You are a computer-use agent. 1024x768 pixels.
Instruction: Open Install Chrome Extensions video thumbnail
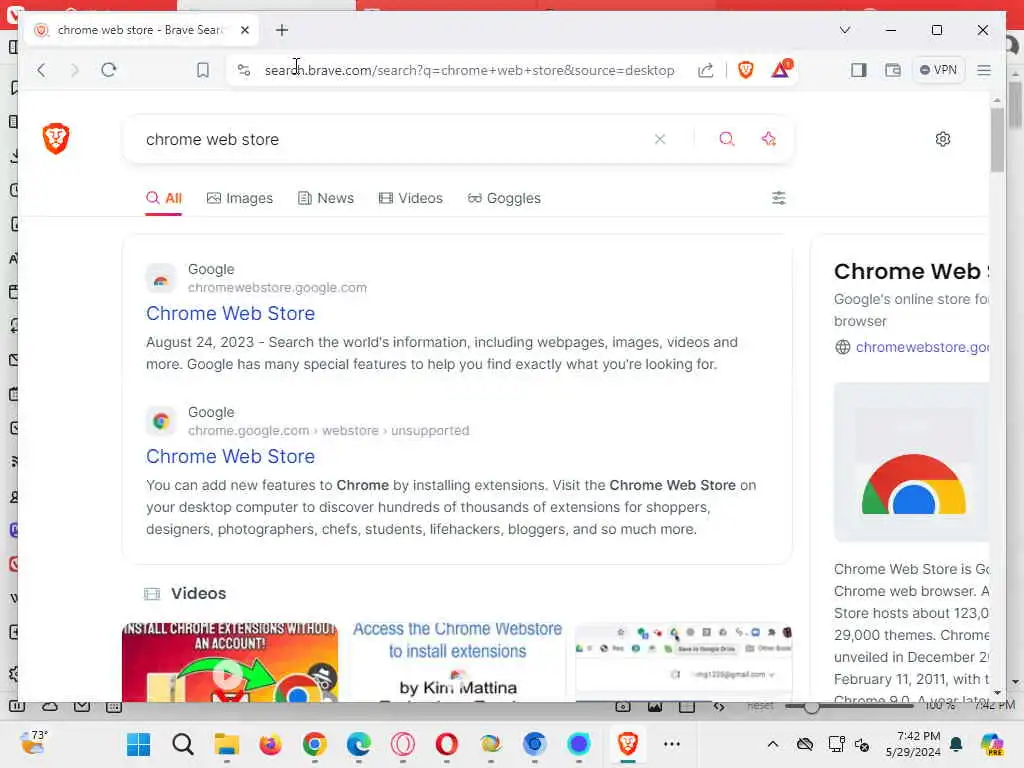tap(230, 662)
